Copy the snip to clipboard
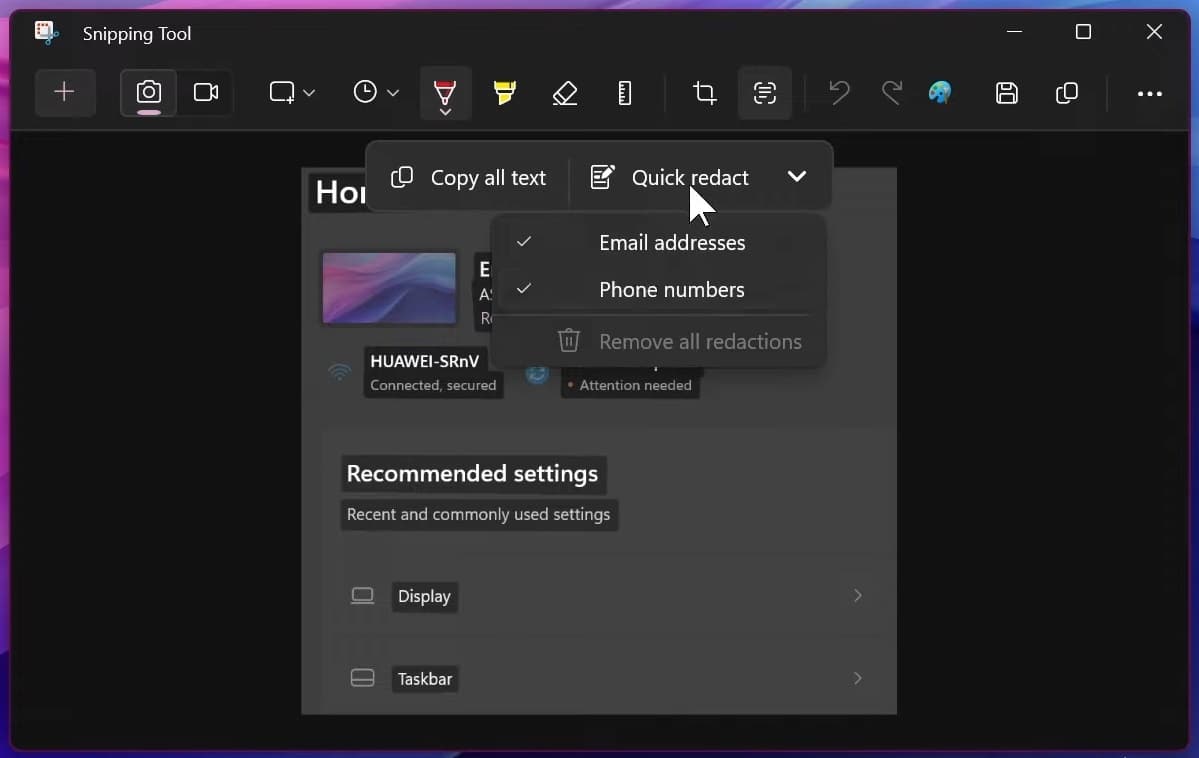 1066,92
